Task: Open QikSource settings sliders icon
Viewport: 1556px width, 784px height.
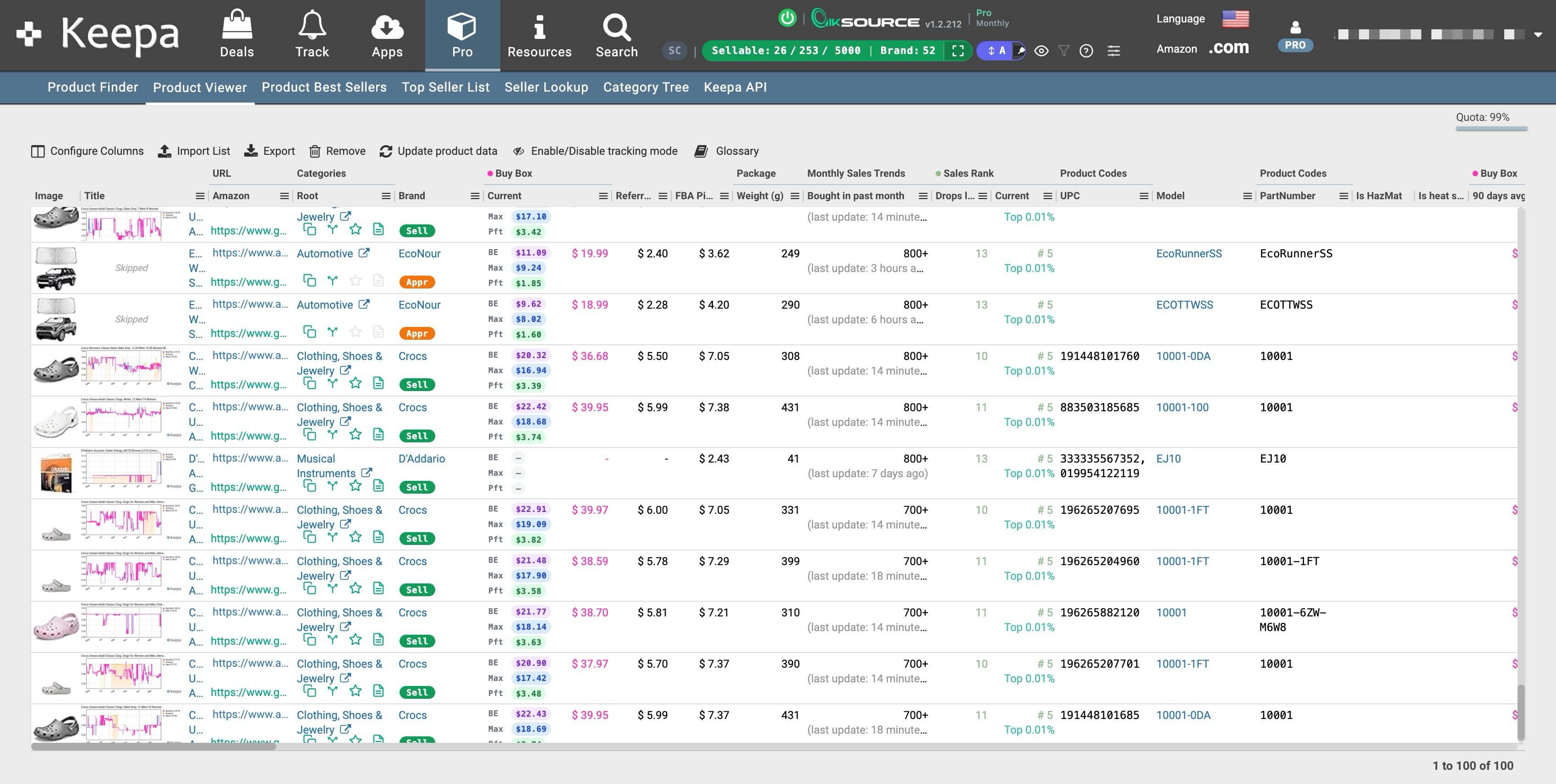Action: tap(1113, 51)
